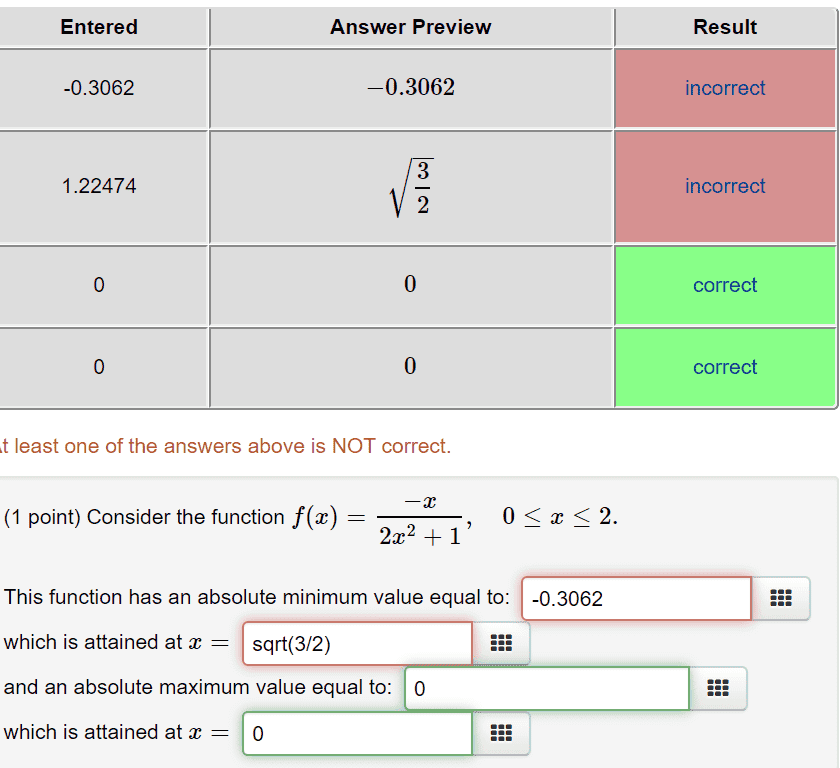The height and width of the screenshot is (768, 840).
Task: Click the absolute maximum value input field
Action: pyautogui.click(x=547, y=689)
